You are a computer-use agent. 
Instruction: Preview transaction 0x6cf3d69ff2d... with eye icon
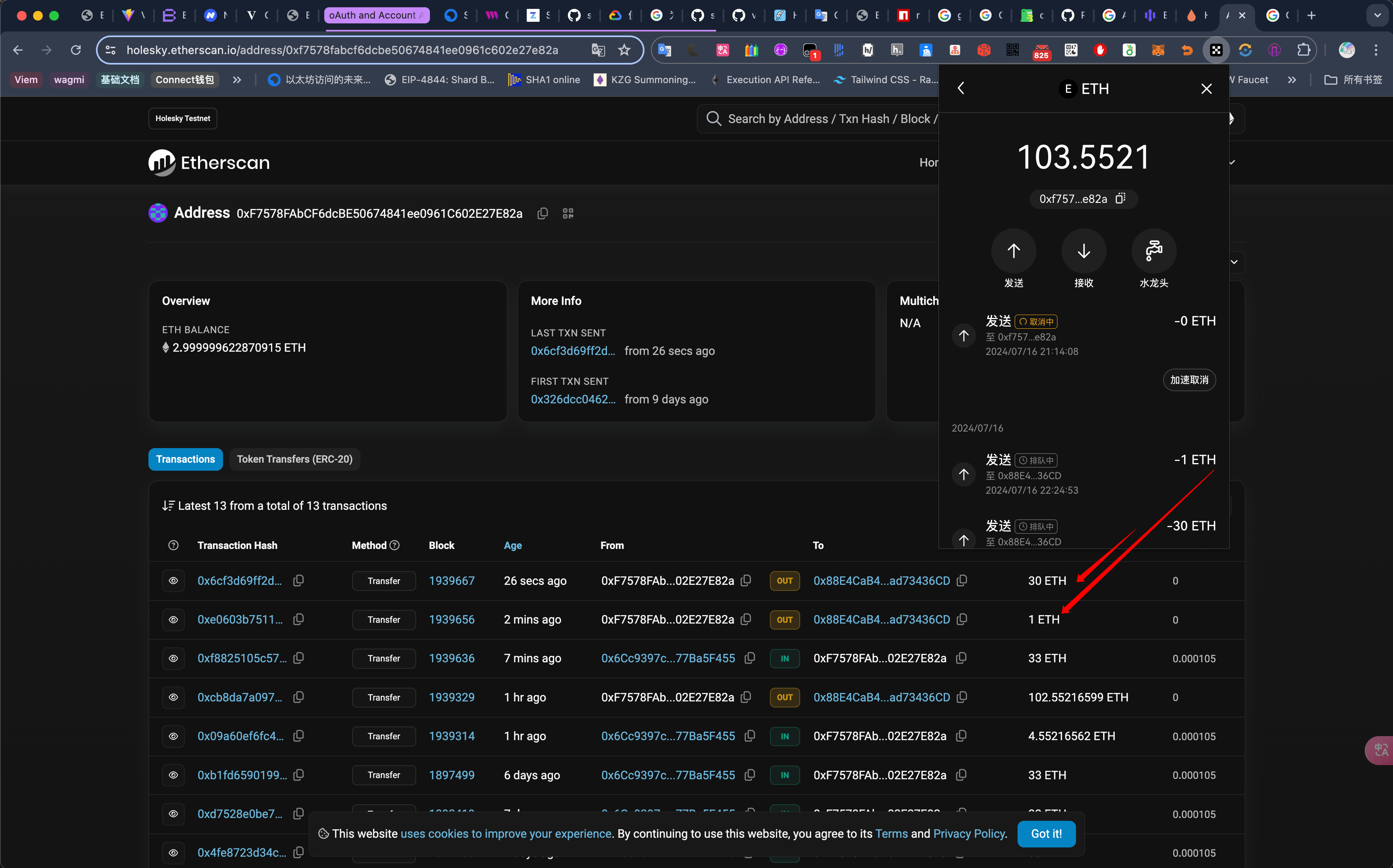click(x=173, y=580)
